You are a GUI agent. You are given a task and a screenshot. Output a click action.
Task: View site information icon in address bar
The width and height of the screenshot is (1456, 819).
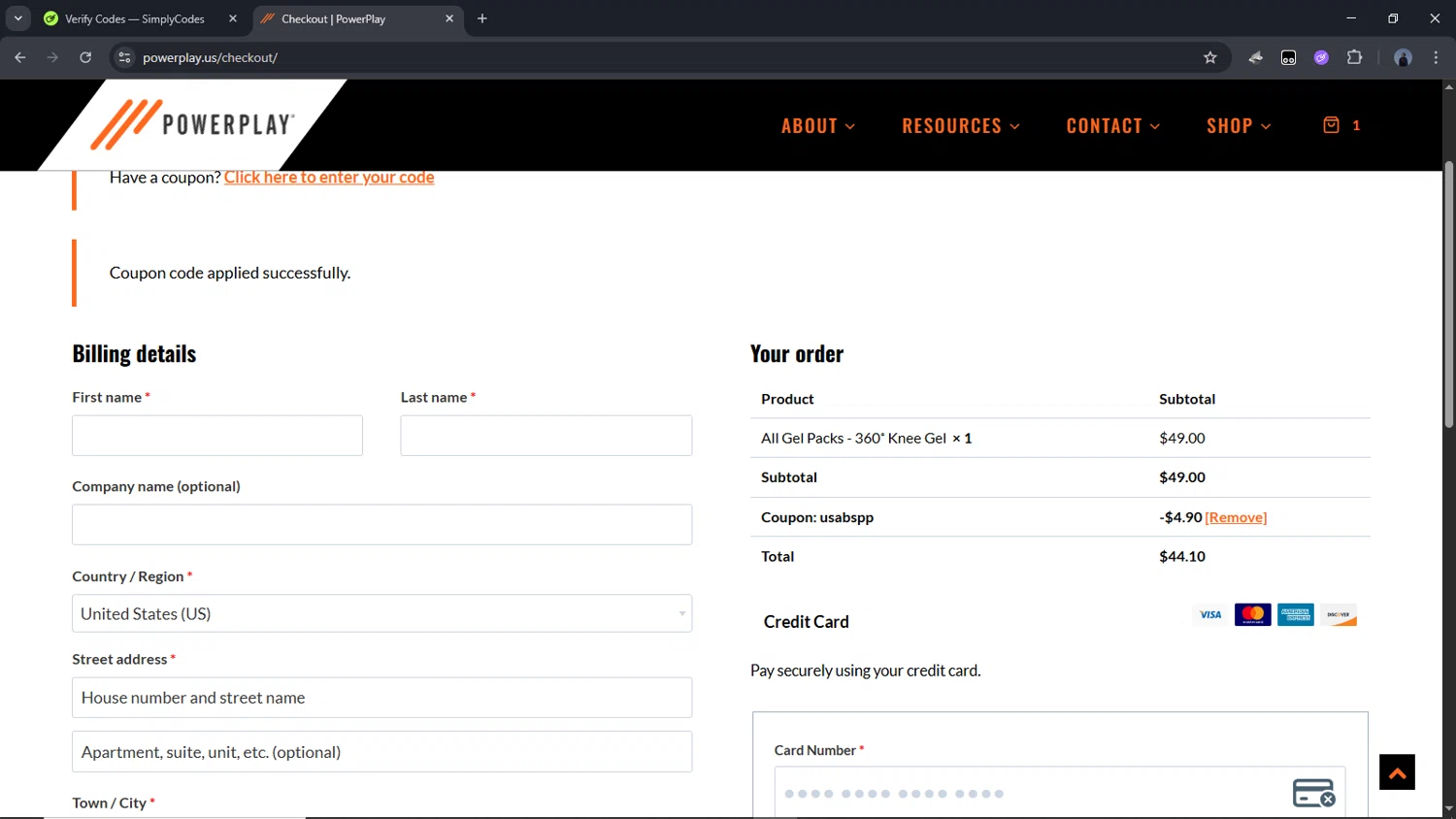coord(124,57)
